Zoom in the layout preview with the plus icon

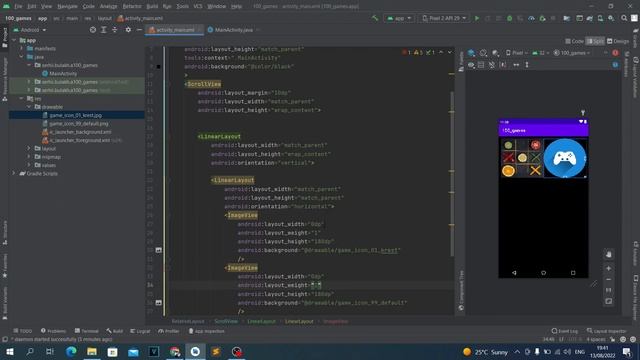tap(609, 269)
